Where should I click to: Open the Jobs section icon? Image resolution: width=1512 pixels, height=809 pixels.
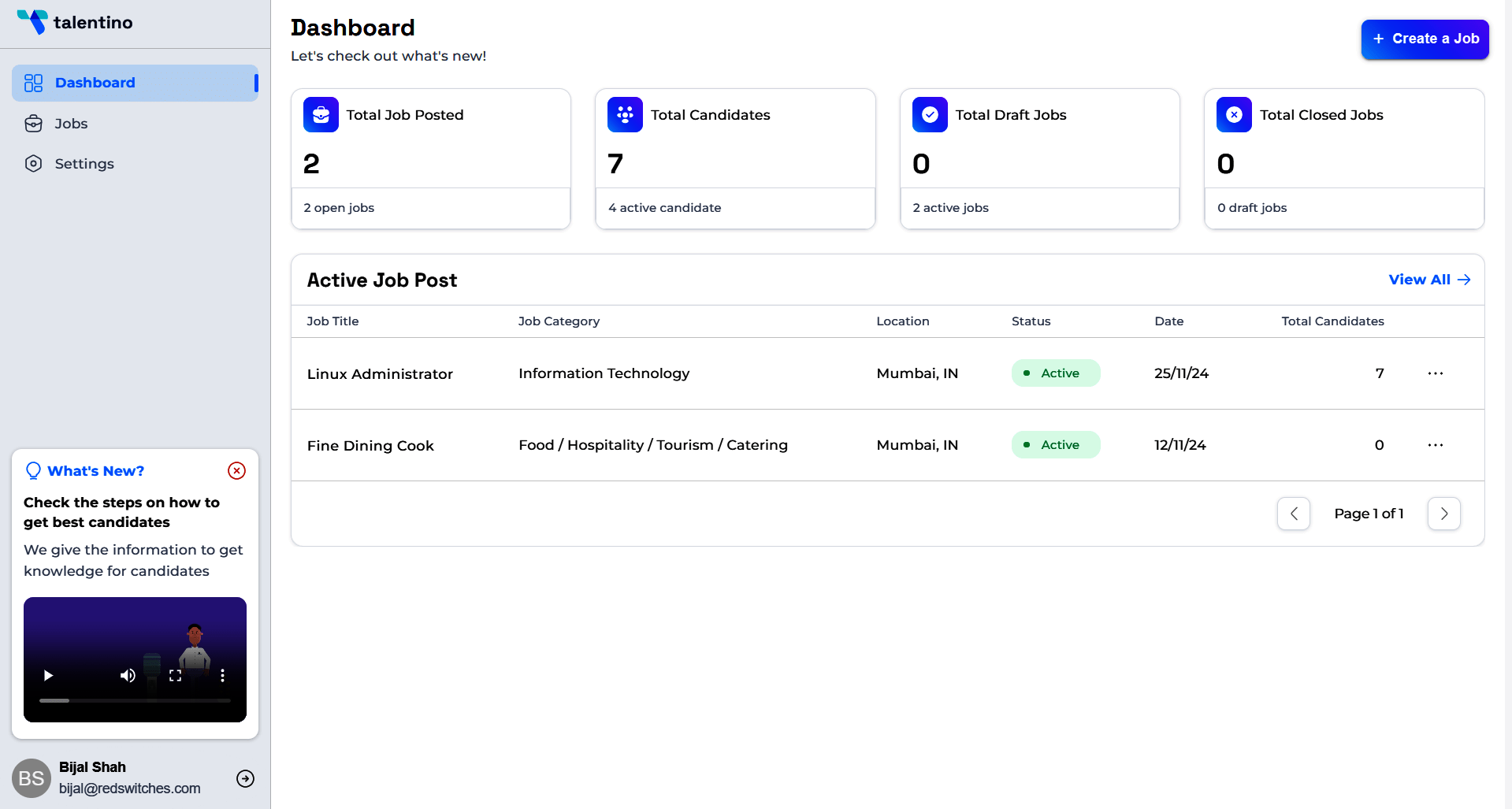pyautogui.click(x=33, y=123)
